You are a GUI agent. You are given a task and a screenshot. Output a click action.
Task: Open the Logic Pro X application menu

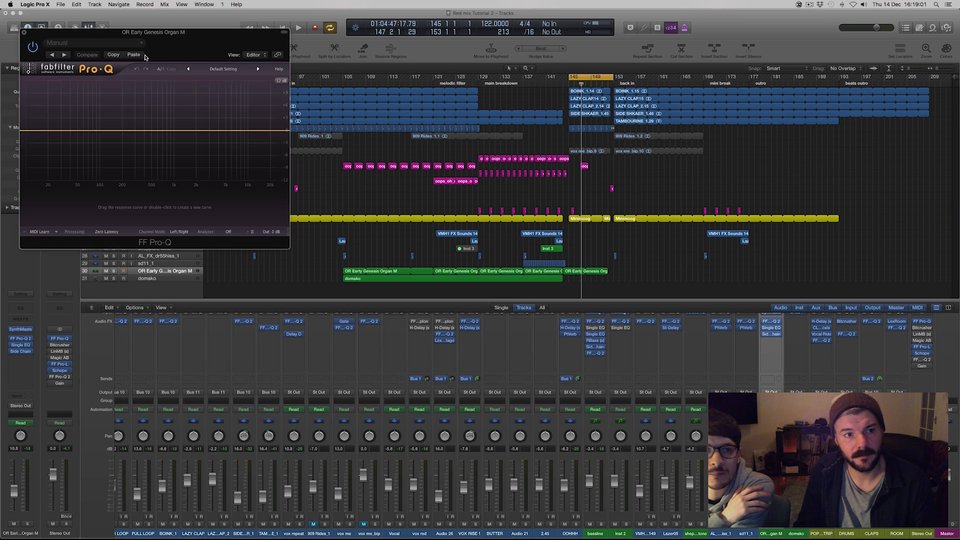click(x=35, y=4)
